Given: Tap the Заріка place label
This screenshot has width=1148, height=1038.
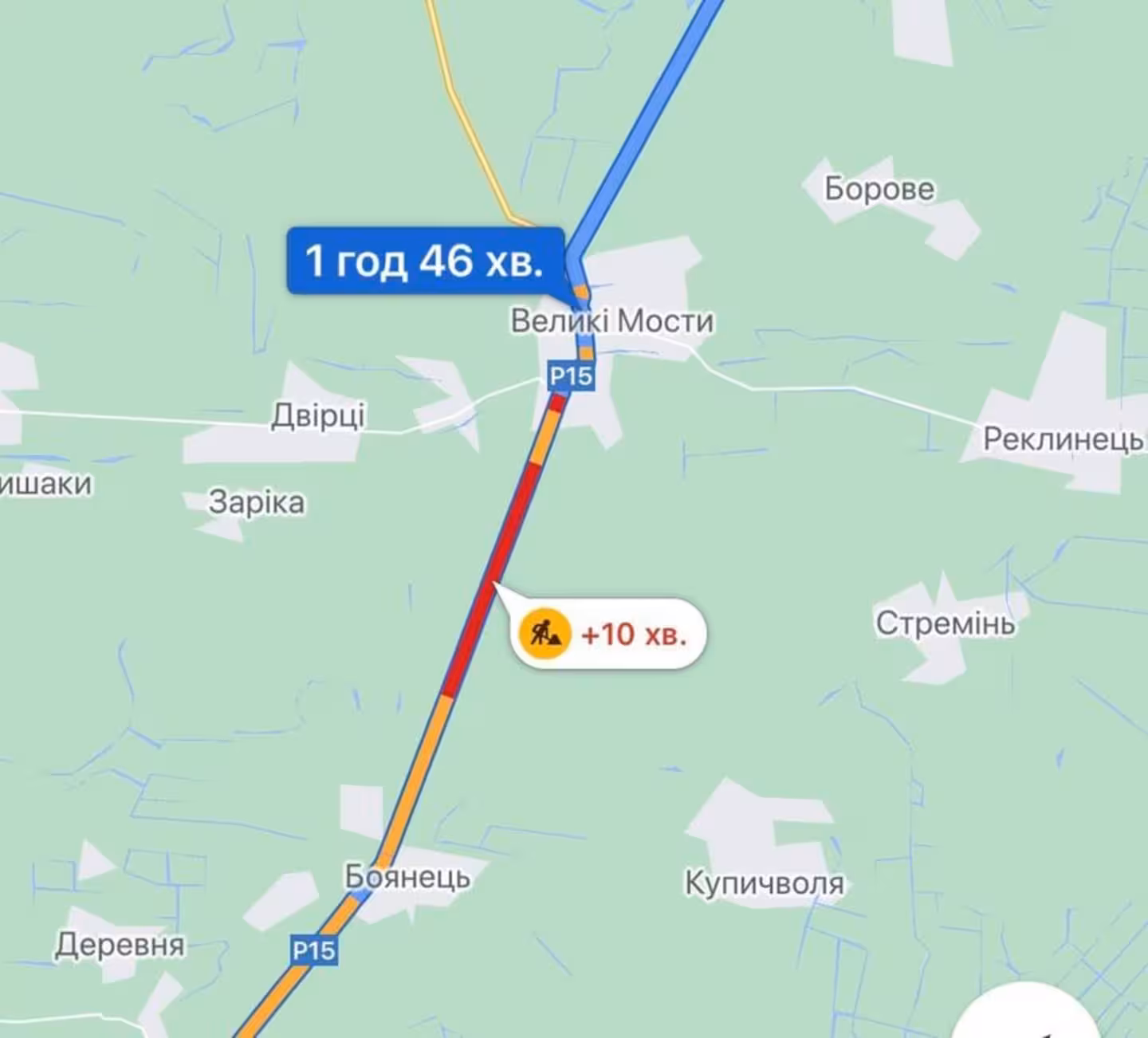Looking at the screenshot, I should click(x=257, y=503).
